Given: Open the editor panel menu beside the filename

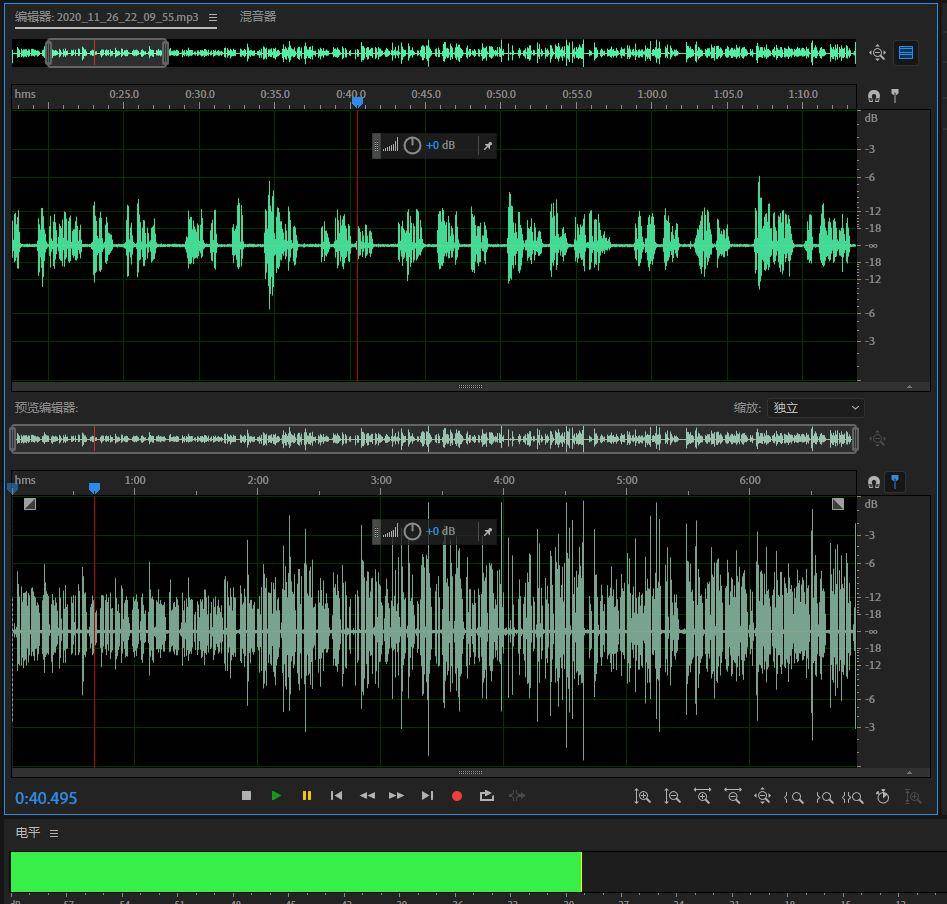Looking at the screenshot, I should coord(213,17).
